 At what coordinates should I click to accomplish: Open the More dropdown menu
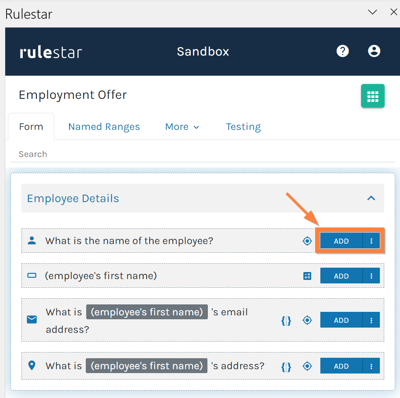(x=182, y=127)
